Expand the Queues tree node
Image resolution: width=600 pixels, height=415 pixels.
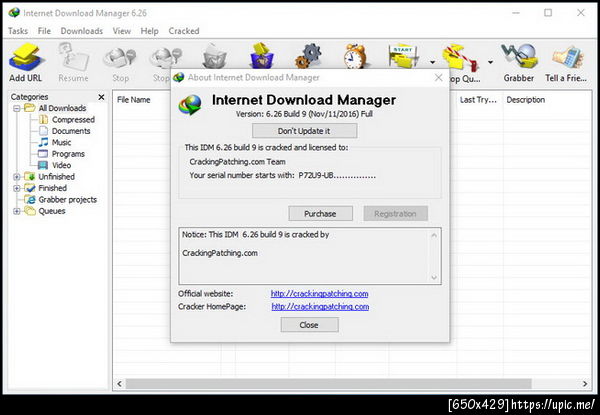pos(16,211)
